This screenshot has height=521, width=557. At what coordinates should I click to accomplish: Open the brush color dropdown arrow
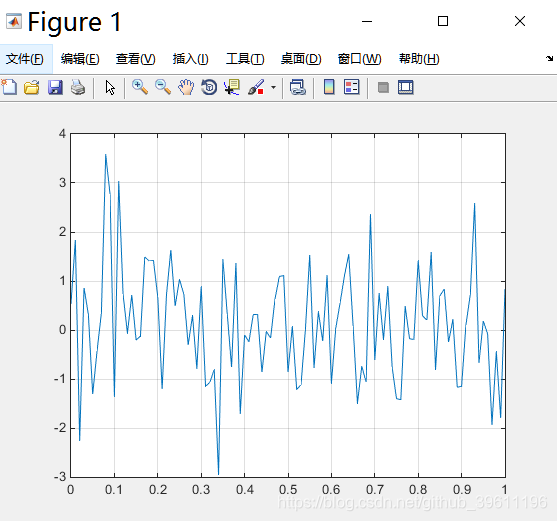tap(273, 87)
